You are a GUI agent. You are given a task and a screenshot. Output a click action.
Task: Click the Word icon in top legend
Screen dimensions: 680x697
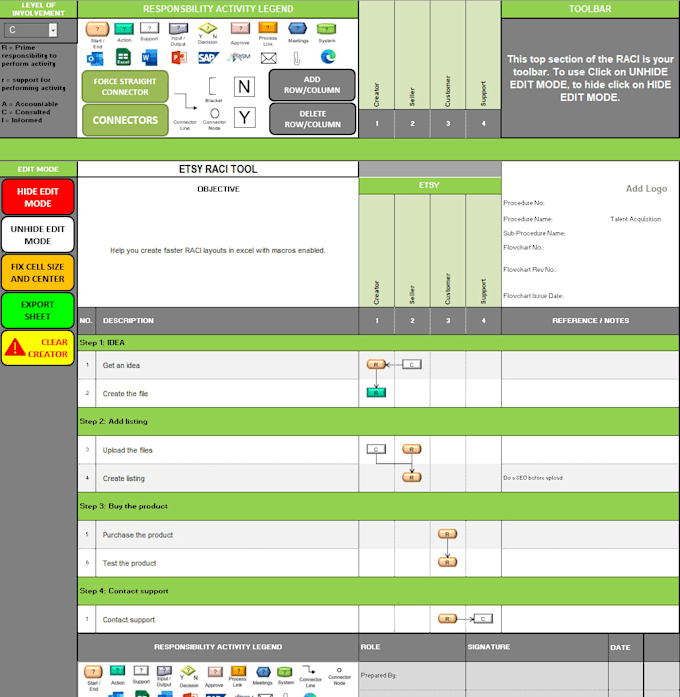pos(149,58)
